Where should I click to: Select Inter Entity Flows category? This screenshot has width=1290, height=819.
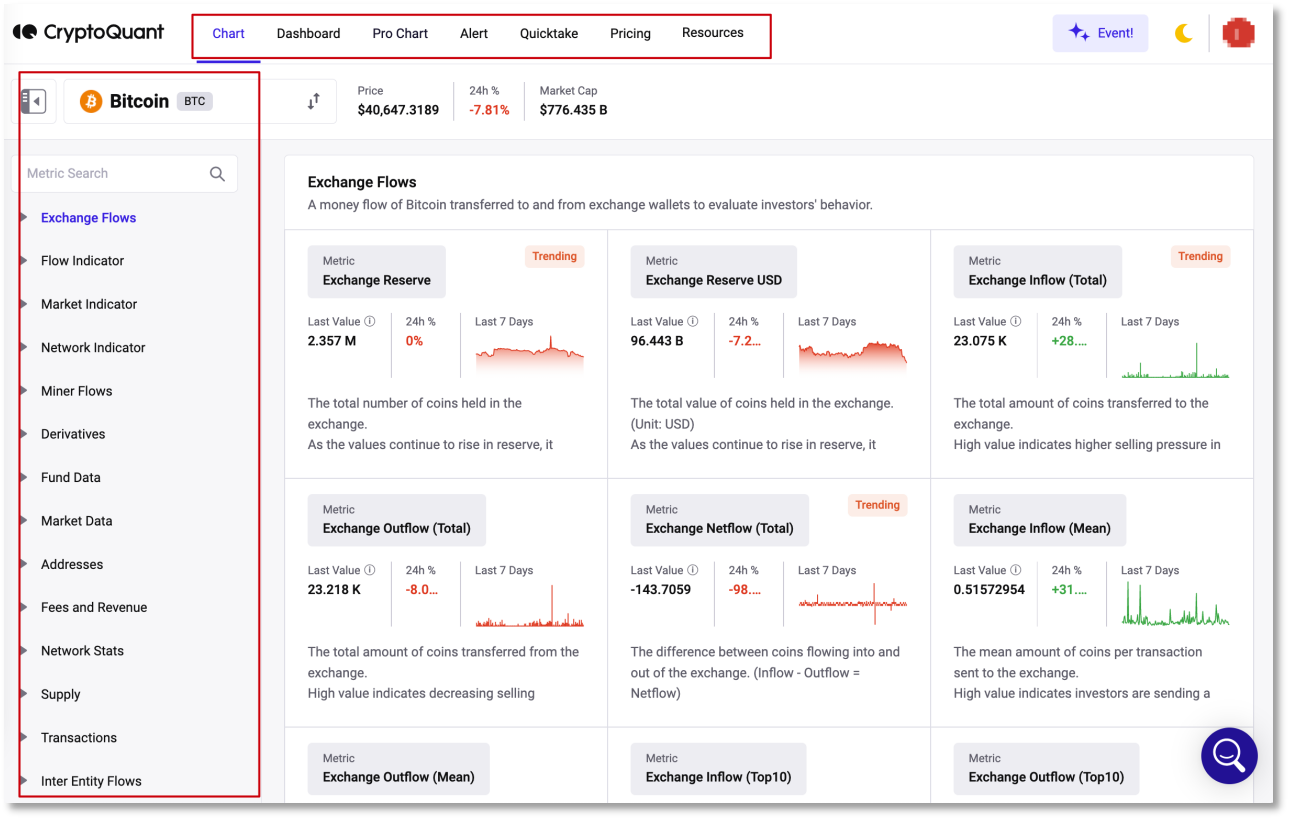click(91, 781)
